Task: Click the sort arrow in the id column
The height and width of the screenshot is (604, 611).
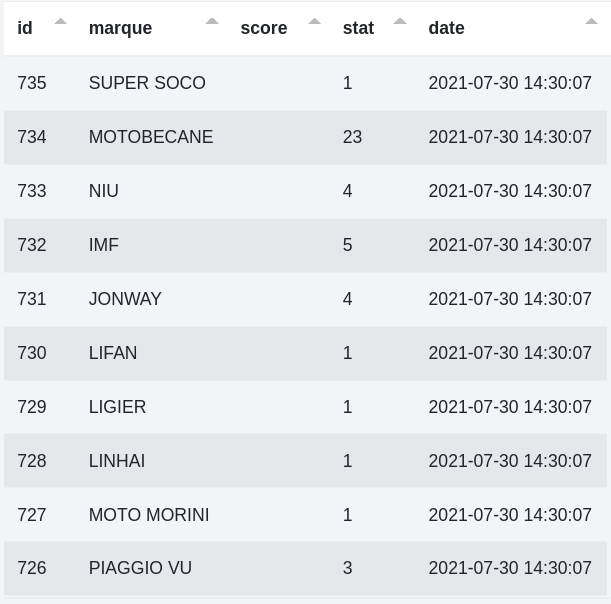Action: pyautogui.click(x=60, y=21)
